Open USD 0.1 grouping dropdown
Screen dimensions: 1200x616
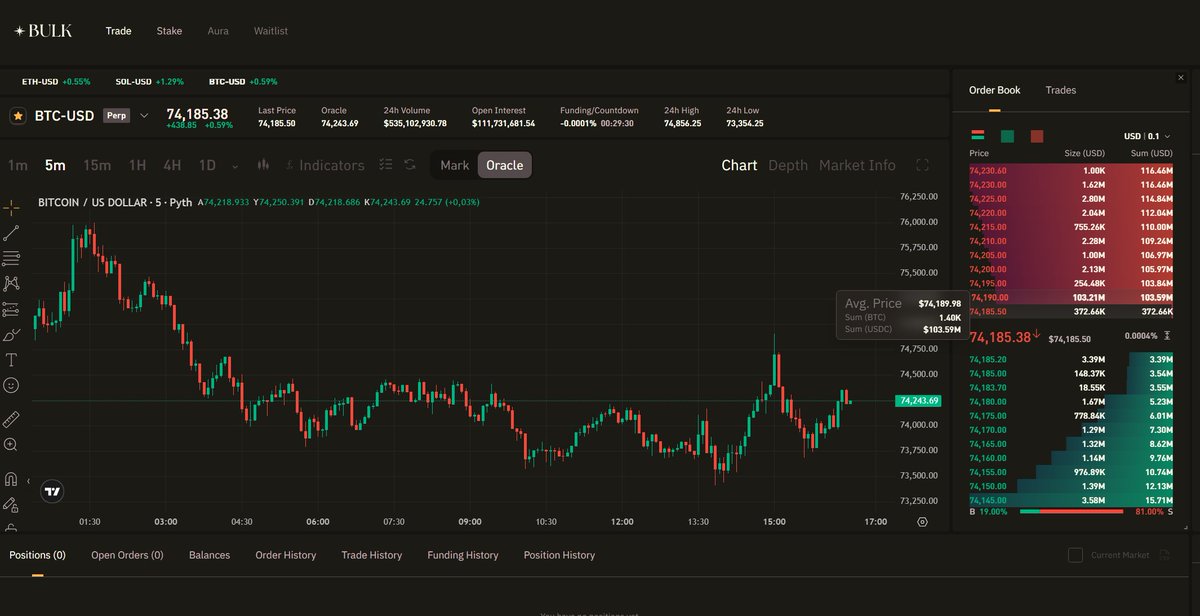[x=1147, y=136]
